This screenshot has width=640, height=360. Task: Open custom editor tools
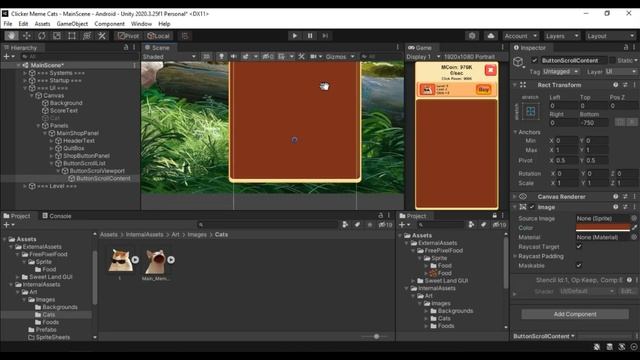[x=102, y=36]
